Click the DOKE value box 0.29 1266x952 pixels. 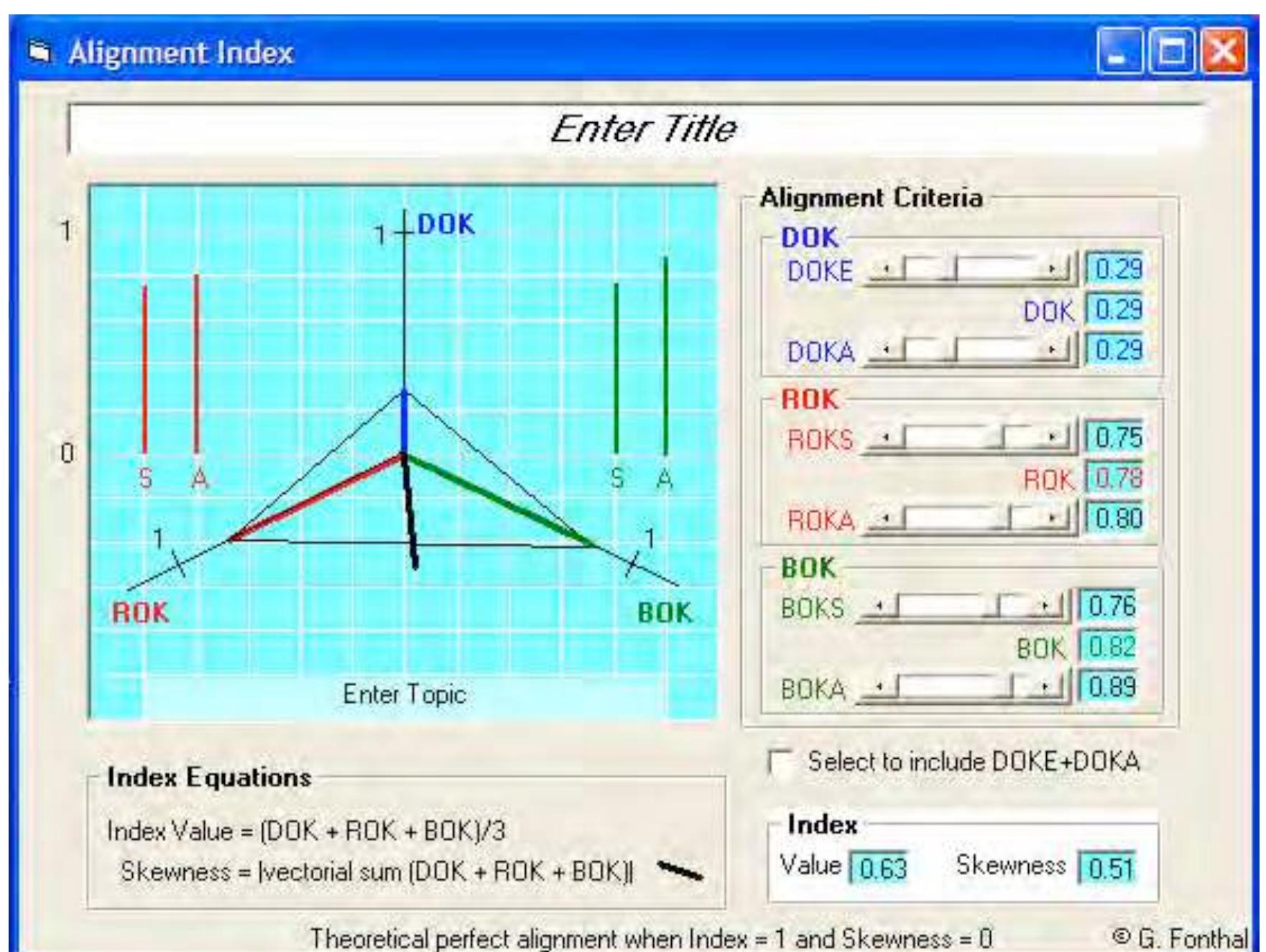coord(1114,269)
